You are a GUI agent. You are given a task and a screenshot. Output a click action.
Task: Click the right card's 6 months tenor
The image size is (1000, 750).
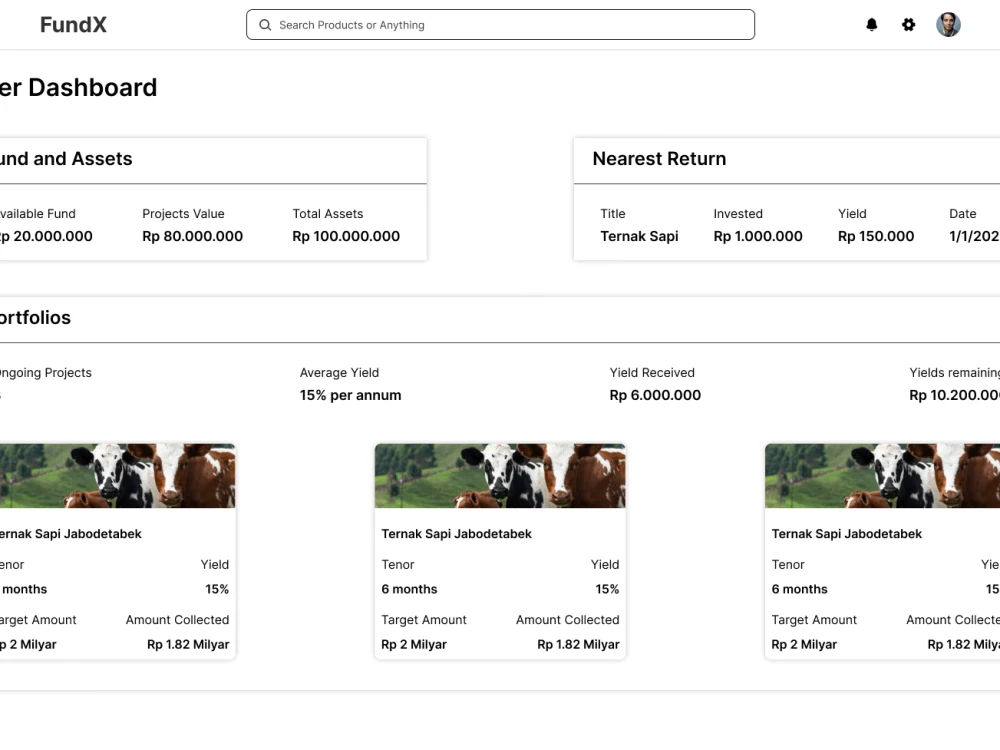[800, 589]
